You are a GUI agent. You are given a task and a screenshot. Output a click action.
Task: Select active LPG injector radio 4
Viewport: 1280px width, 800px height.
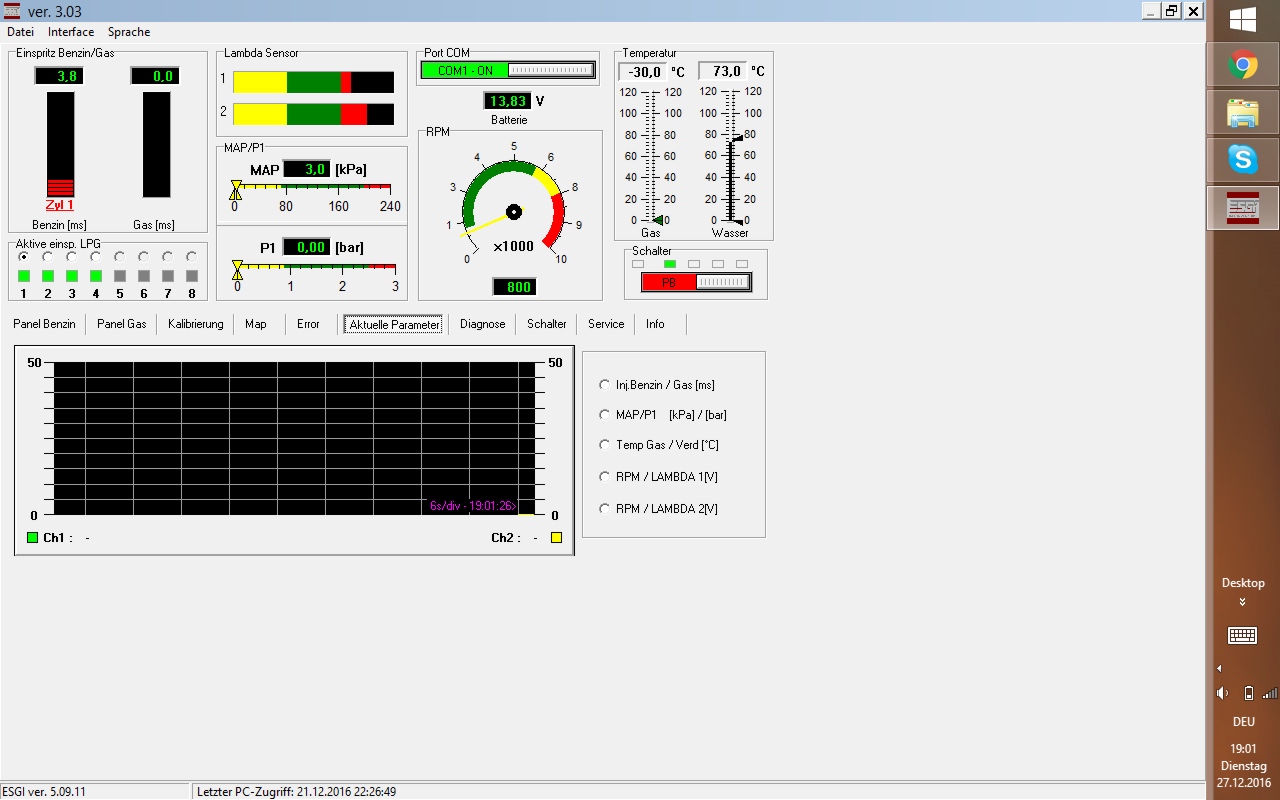click(x=96, y=257)
